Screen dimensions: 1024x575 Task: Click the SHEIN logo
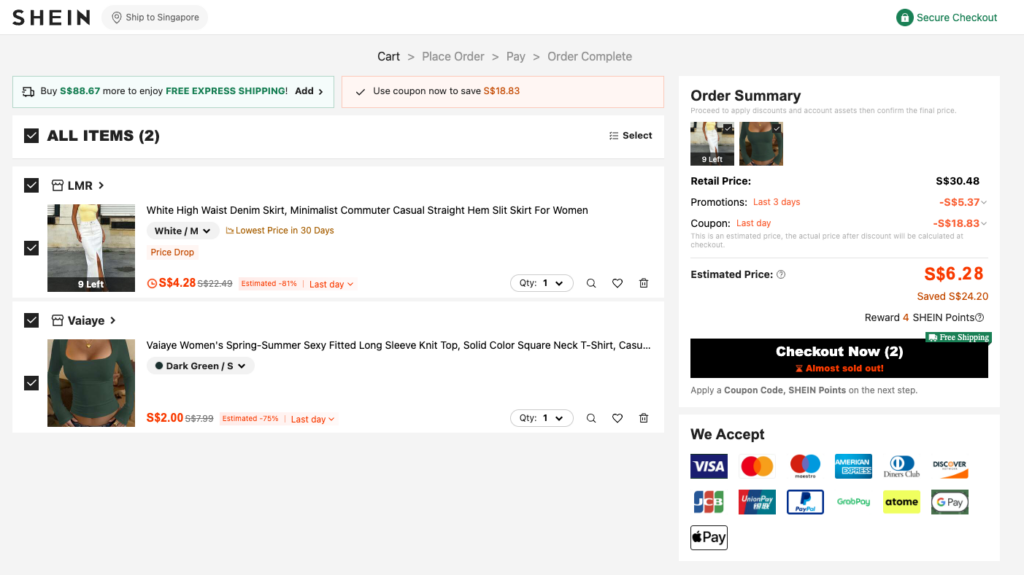click(x=51, y=17)
